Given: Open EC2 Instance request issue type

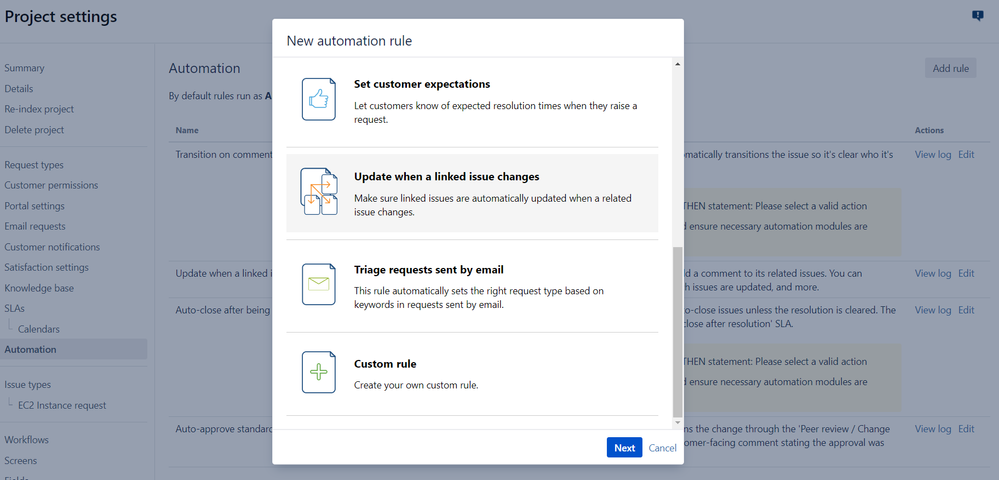Looking at the screenshot, I should pyautogui.click(x=62, y=405).
